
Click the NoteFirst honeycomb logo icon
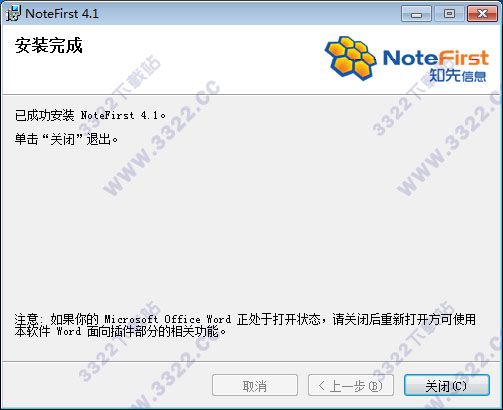(351, 58)
